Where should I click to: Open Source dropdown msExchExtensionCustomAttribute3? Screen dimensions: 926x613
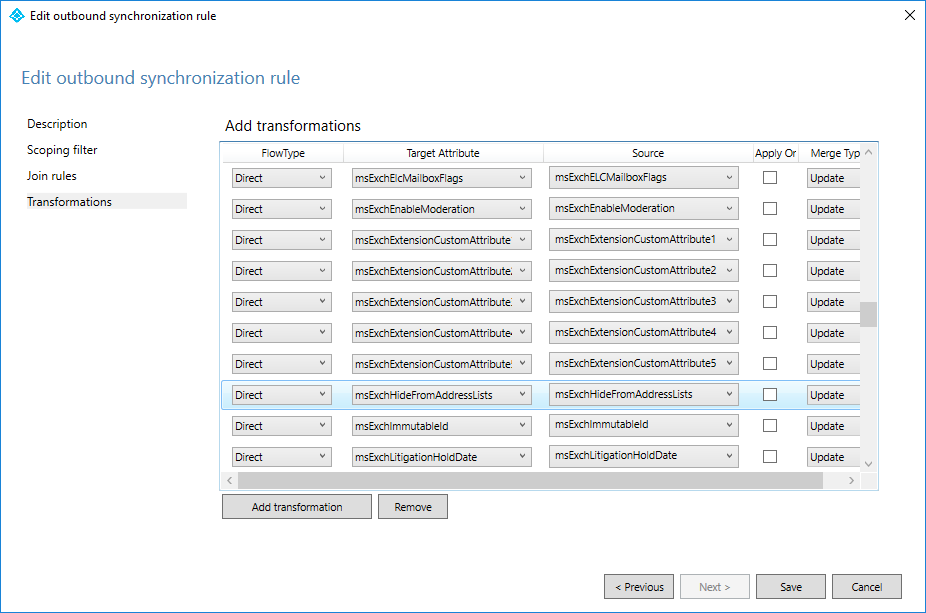(644, 301)
